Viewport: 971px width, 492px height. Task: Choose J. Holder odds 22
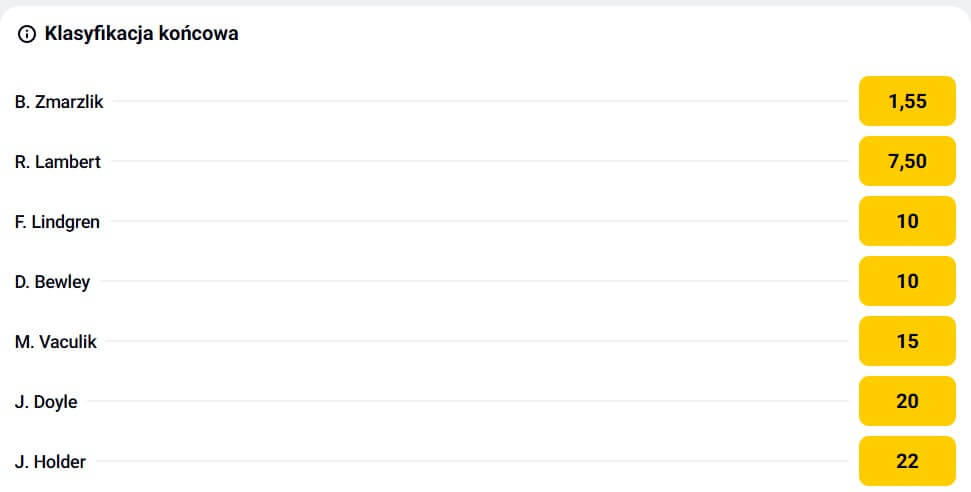click(907, 461)
